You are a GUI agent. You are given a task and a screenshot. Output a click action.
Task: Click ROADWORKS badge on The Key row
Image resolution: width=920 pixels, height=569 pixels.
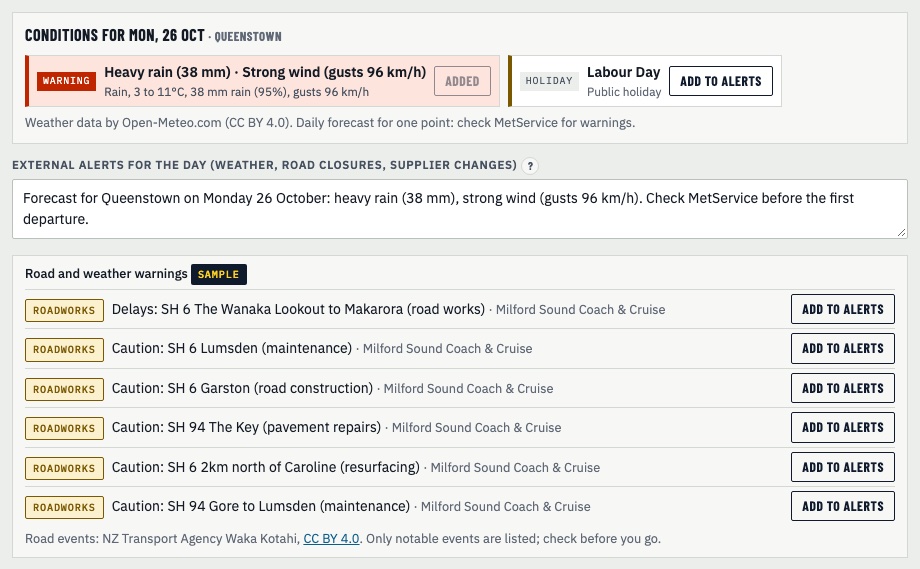pos(64,429)
